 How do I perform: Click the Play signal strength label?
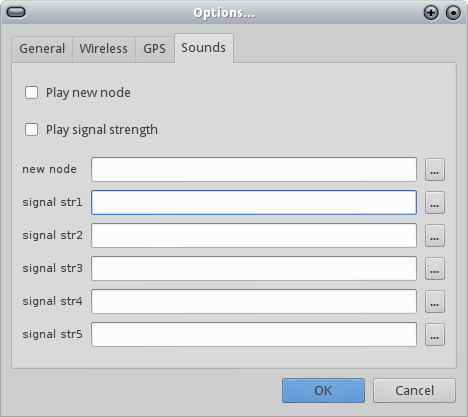pos(102,130)
